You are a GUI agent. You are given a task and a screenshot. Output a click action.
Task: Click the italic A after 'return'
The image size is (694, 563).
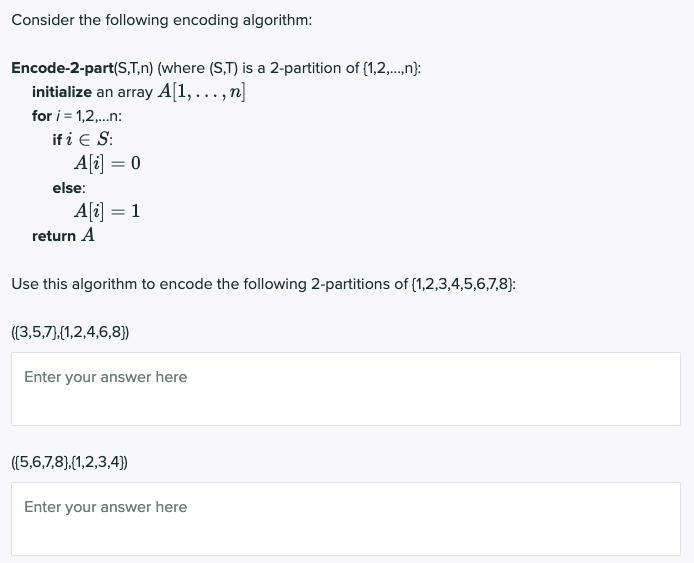(88, 235)
